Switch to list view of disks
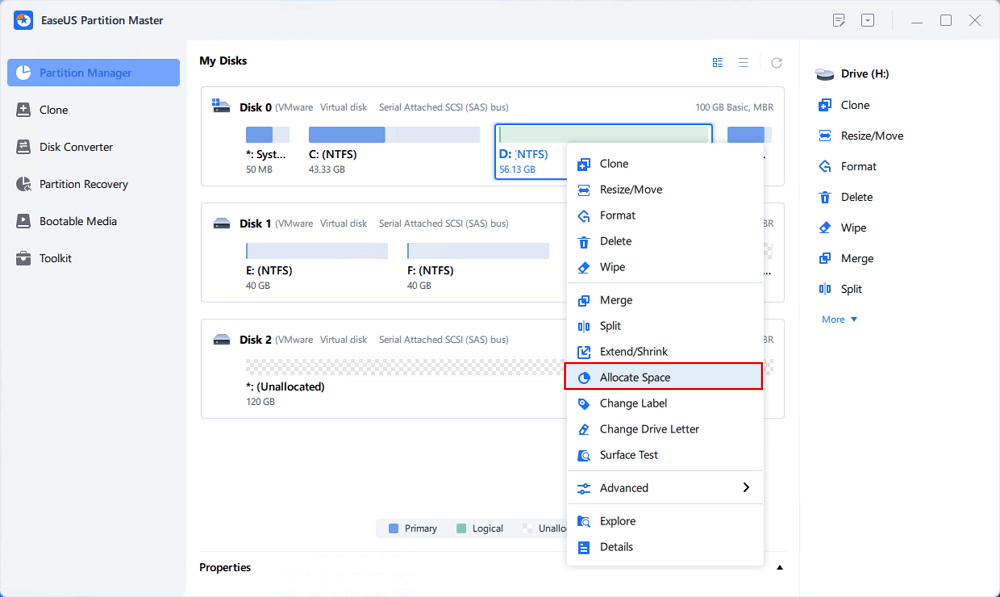This screenshot has height=597, width=1000. 744,62
